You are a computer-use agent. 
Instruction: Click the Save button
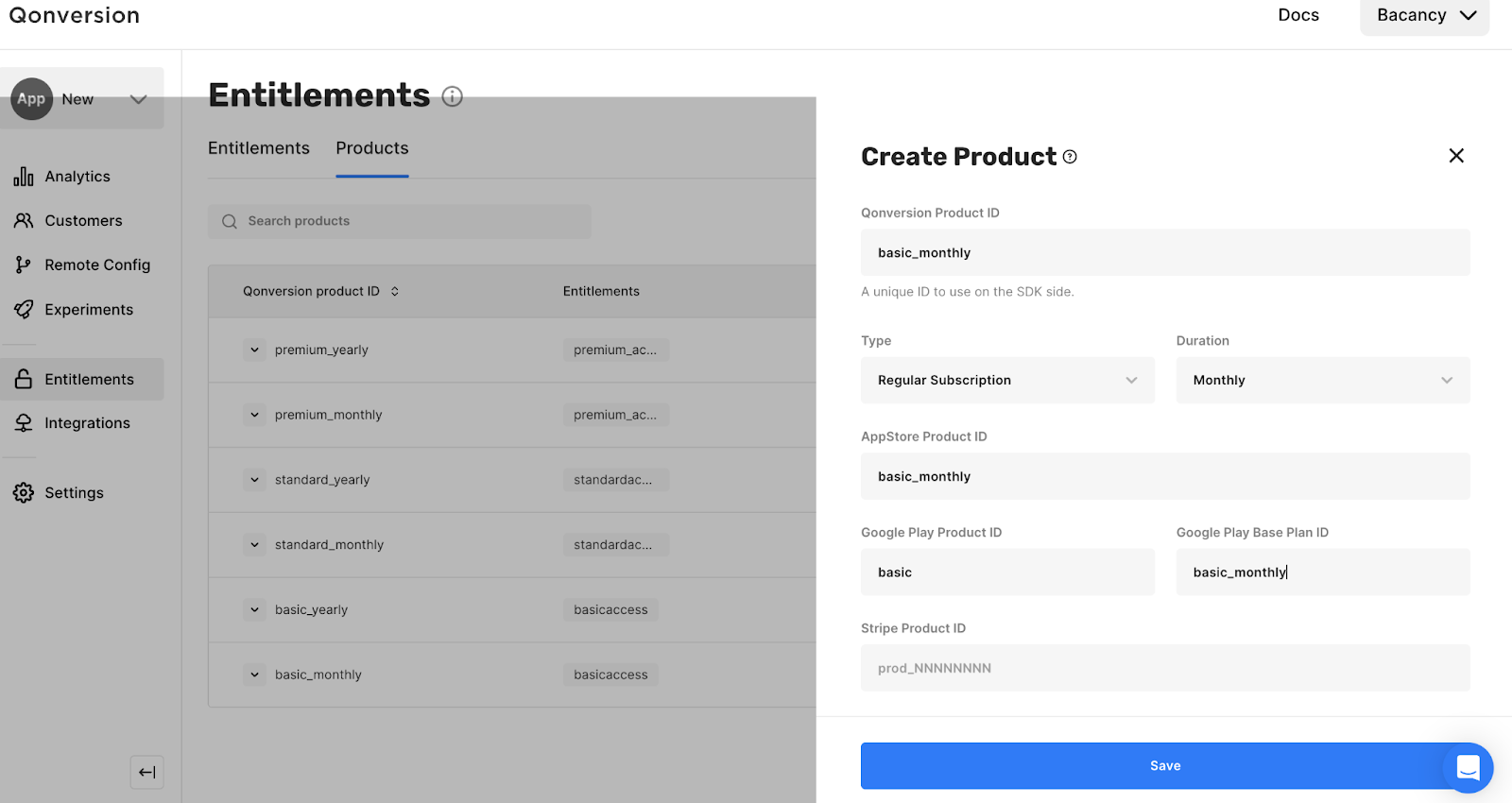pyautogui.click(x=1165, y=765)
